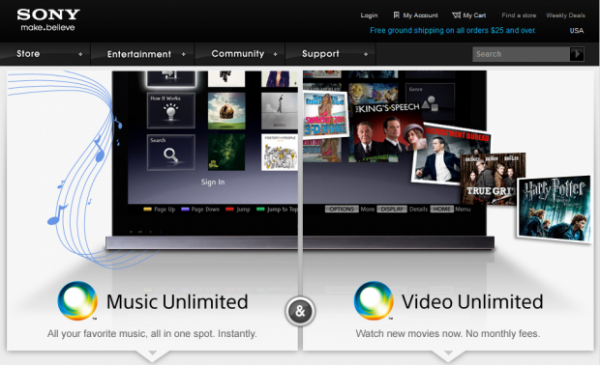Click the floating island album cover

pyautogui.click(x=227, y=111)
